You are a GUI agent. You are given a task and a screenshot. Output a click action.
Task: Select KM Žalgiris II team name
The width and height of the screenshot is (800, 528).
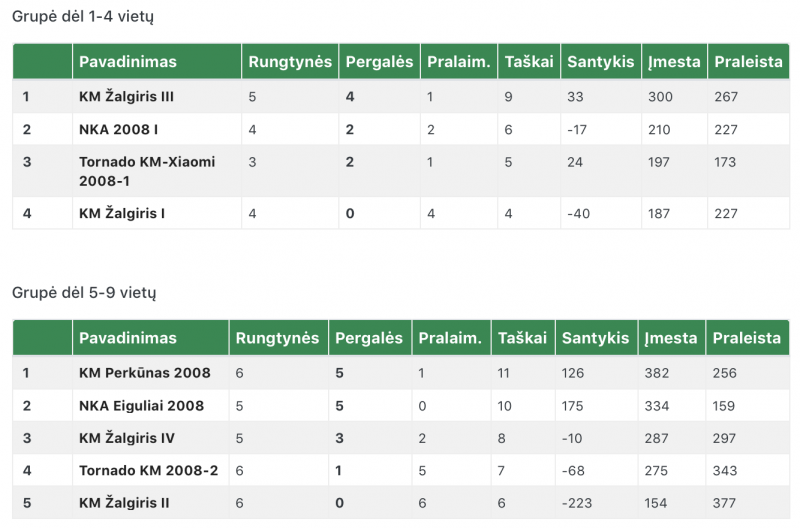(124, 502)
